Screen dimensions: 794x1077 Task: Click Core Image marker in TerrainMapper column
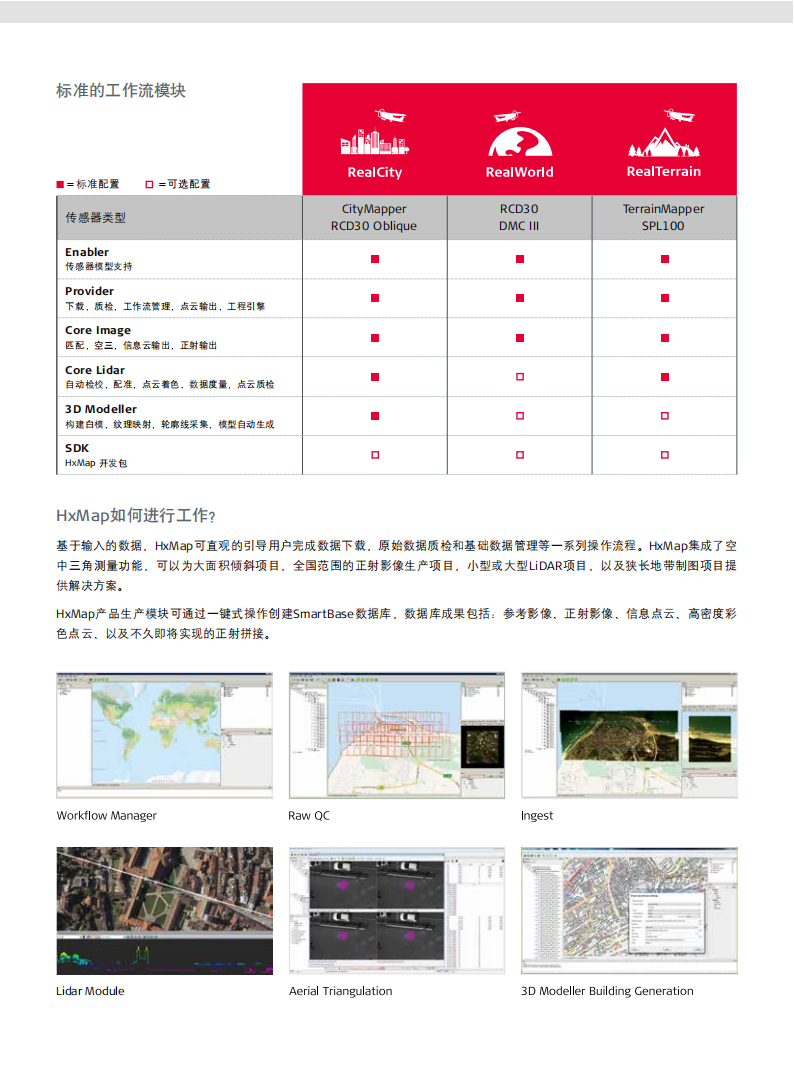(665, 338)
